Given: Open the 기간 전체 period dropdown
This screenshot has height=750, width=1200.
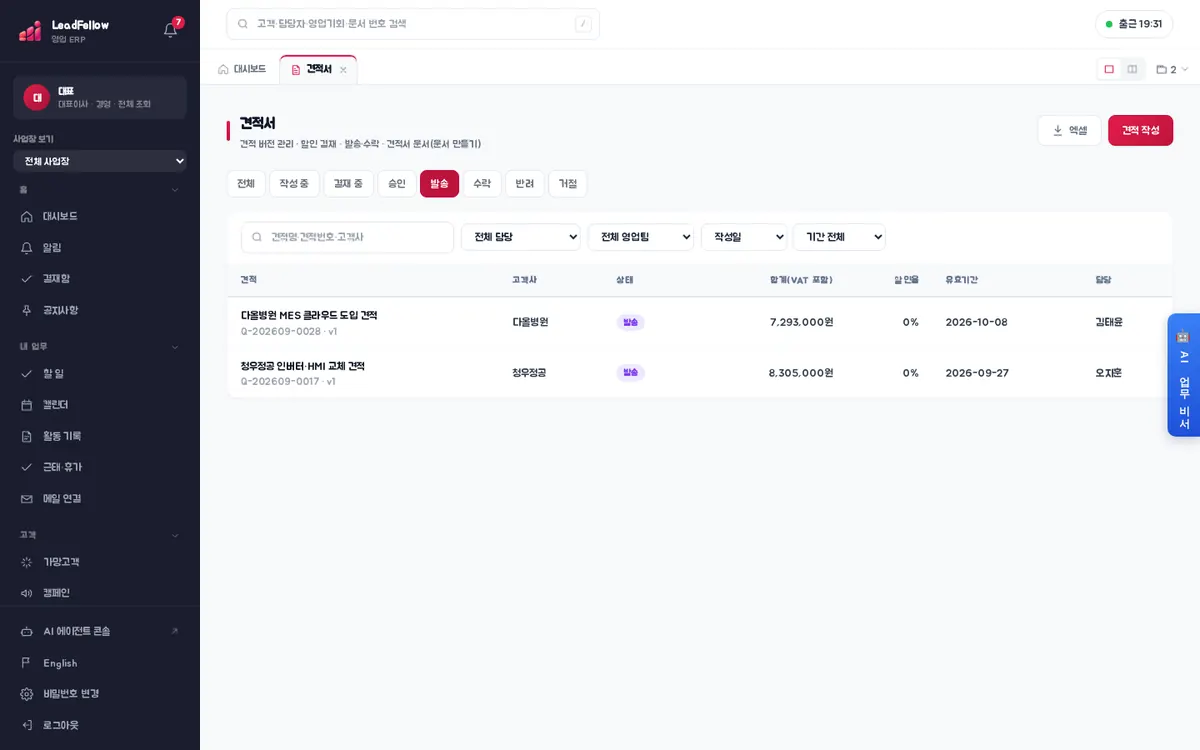Looking at the screenshot, I should pos(839,237).
